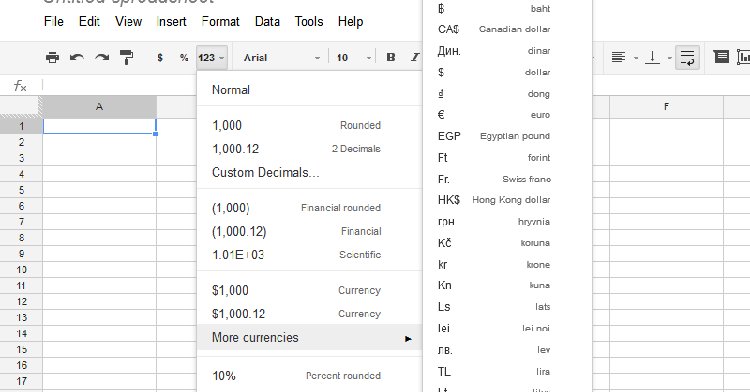
Task: Choose Normal number format
Action: tap(309, 90)
